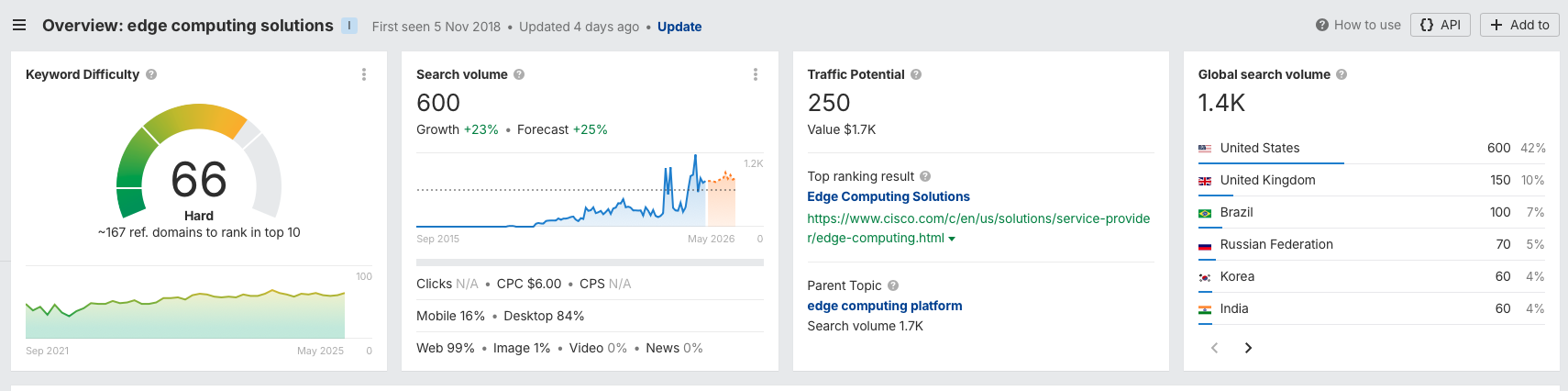Click the Keyword Difficulty help icon
Viewport: 1568px width, 391px height.
[151, 74]
